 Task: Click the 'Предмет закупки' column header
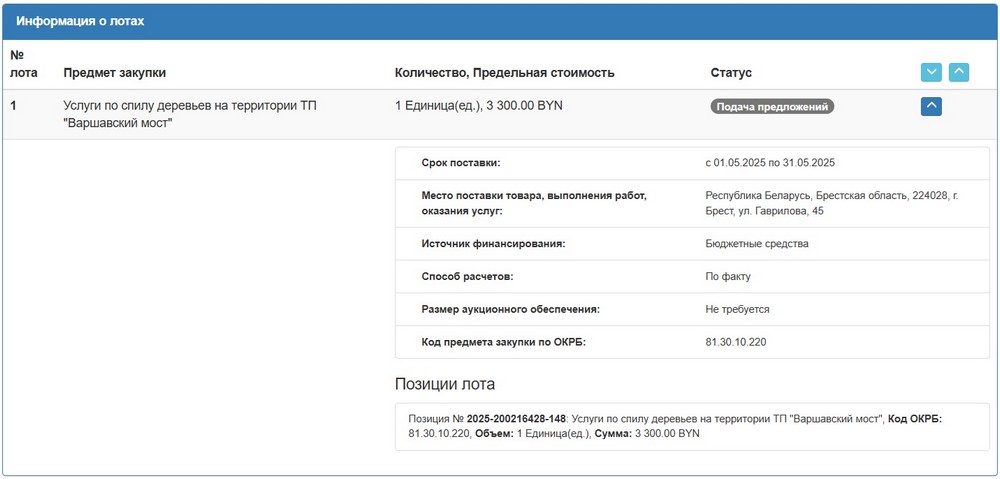point(114,73)
